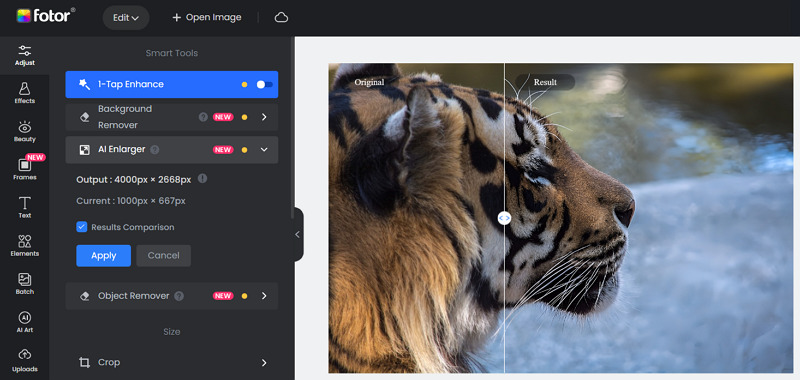Click the AI Enlarger expand icon
The height and width of the screenshot is (380, 800).
click(84, 149)
